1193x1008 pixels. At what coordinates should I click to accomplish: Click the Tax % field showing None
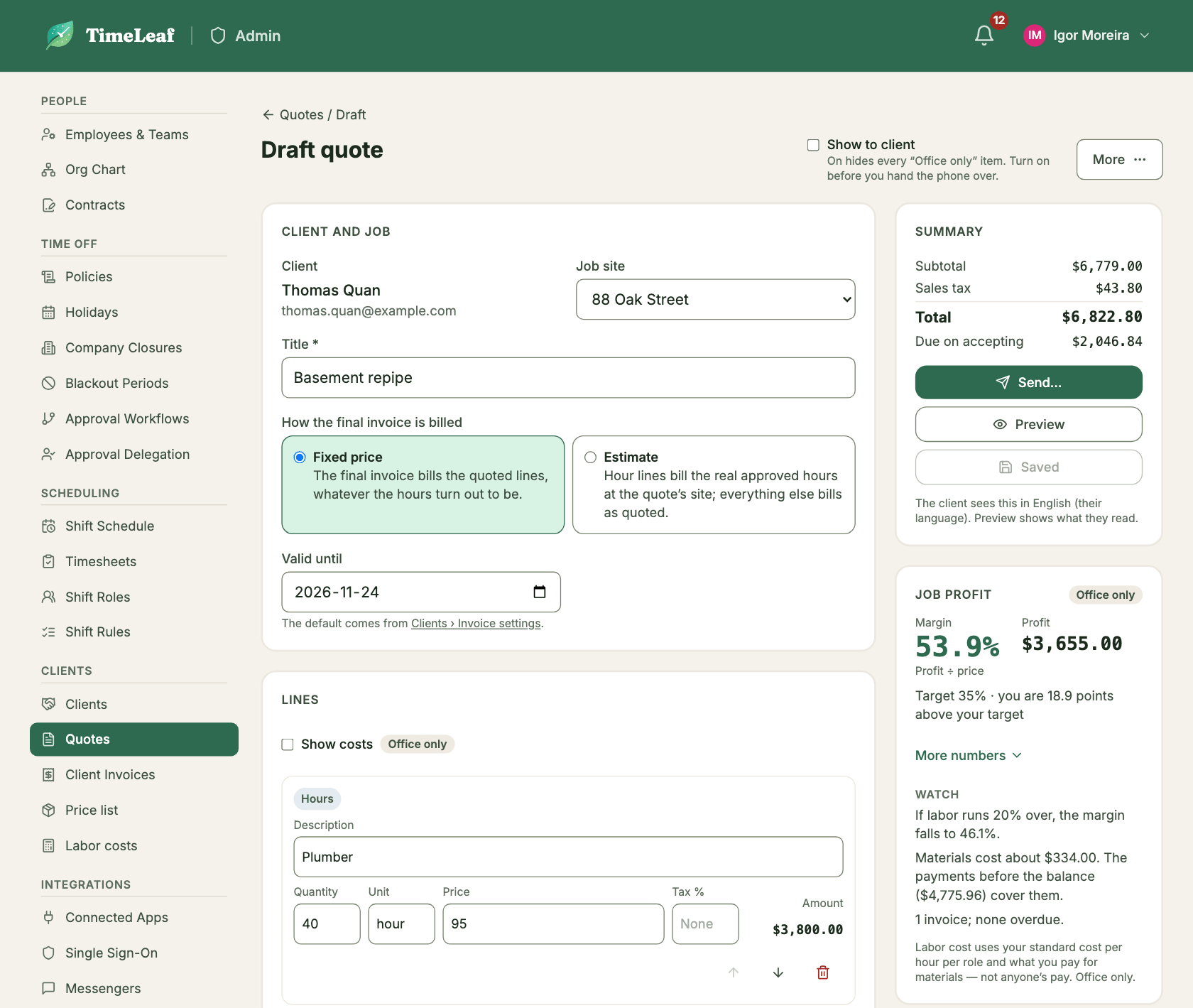[x=705, y=924]
